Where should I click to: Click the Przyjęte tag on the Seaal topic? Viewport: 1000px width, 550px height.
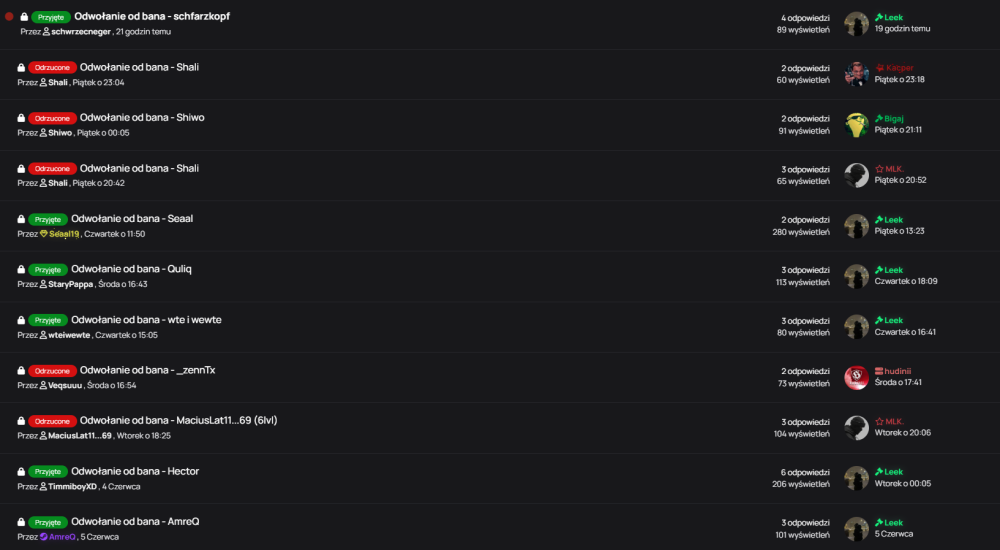(x=48, y=219)
